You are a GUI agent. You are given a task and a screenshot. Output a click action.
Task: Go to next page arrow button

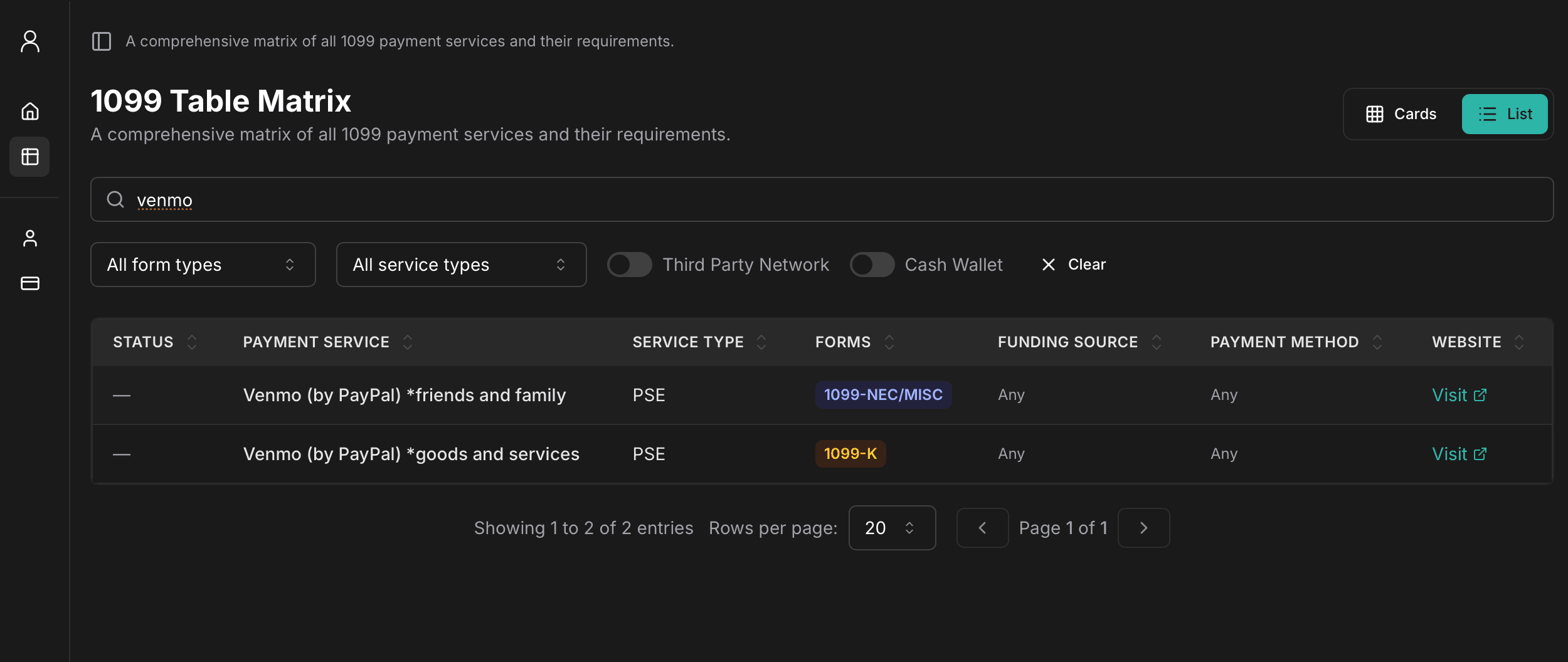pyautogui.click(x=1143, y=528)
